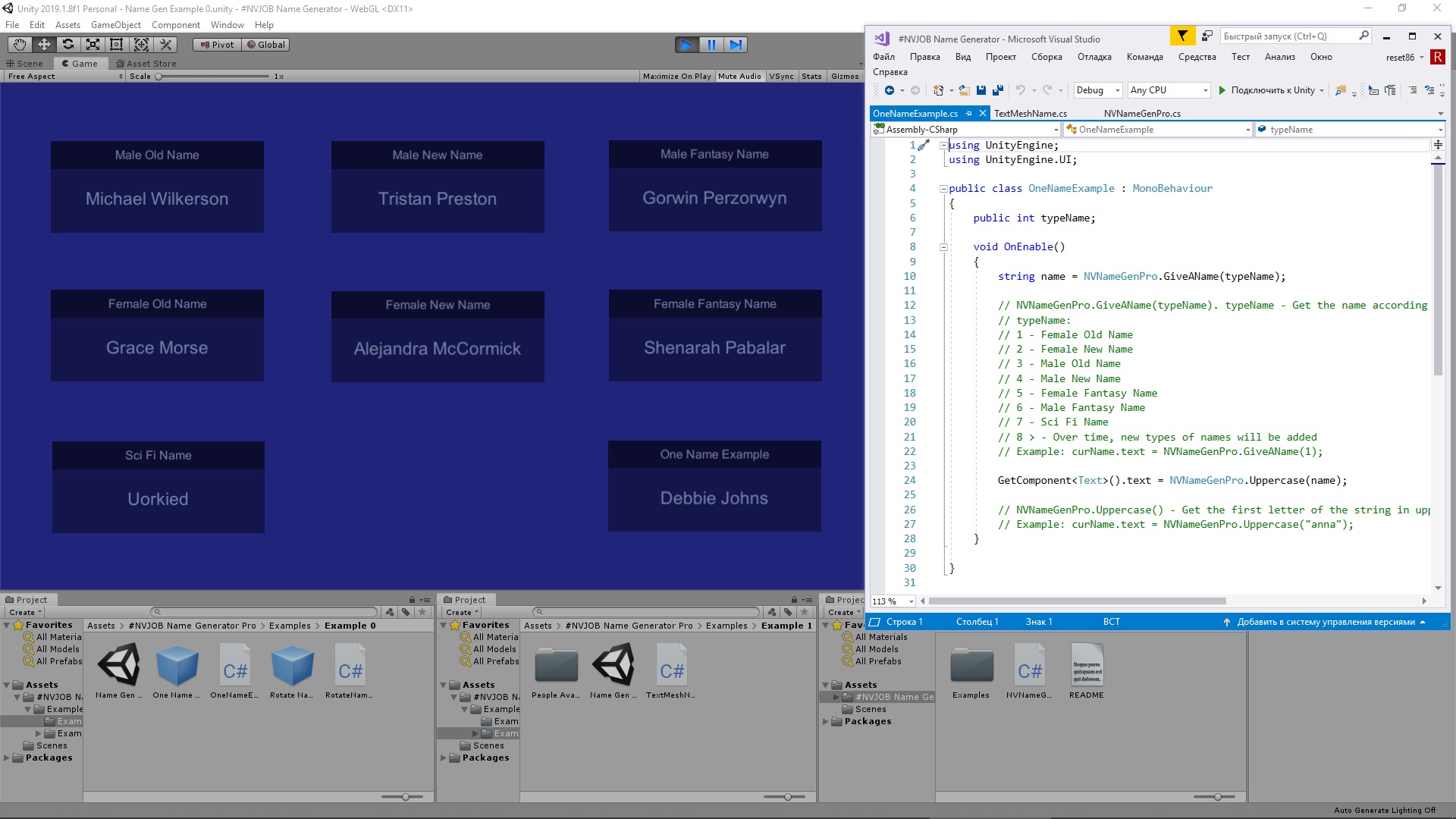Click the Pause button in toolbar
This screenshot has height=819, width=1456.
tap(711, 44)
